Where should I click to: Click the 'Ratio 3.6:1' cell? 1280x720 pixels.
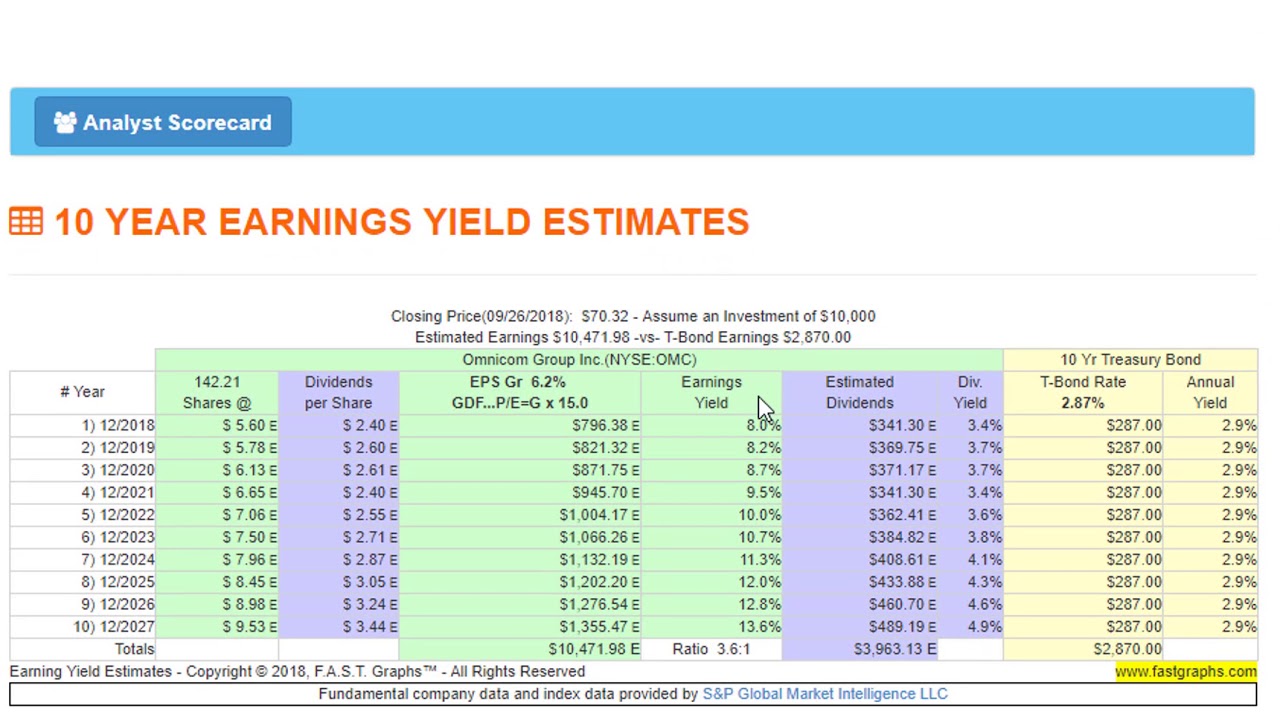[711, 649]
